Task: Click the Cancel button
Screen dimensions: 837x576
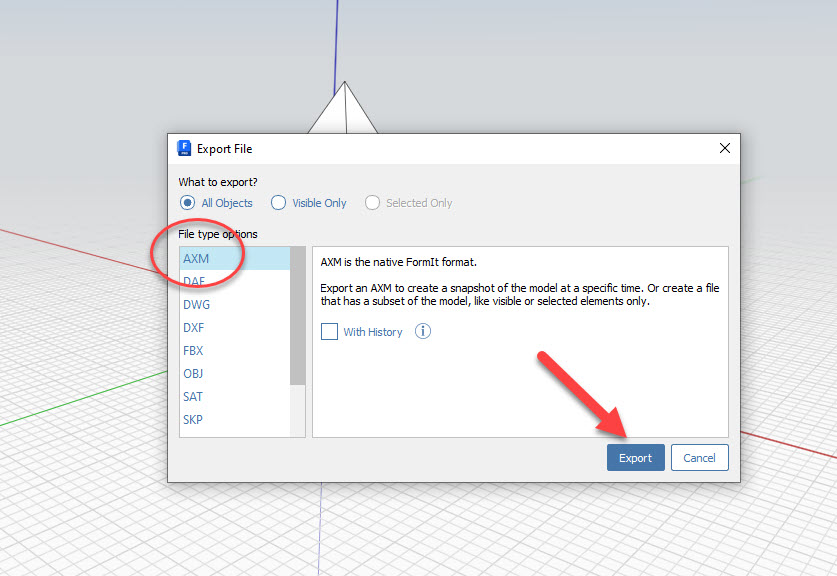Action: point(699,457)
